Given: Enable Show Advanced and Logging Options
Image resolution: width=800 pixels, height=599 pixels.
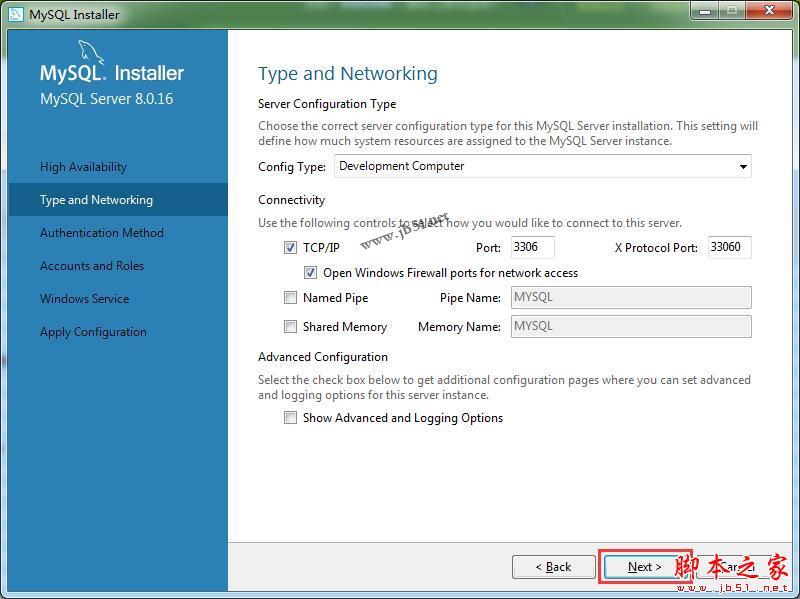Looking at the screenshot, I should click(291, 418).
